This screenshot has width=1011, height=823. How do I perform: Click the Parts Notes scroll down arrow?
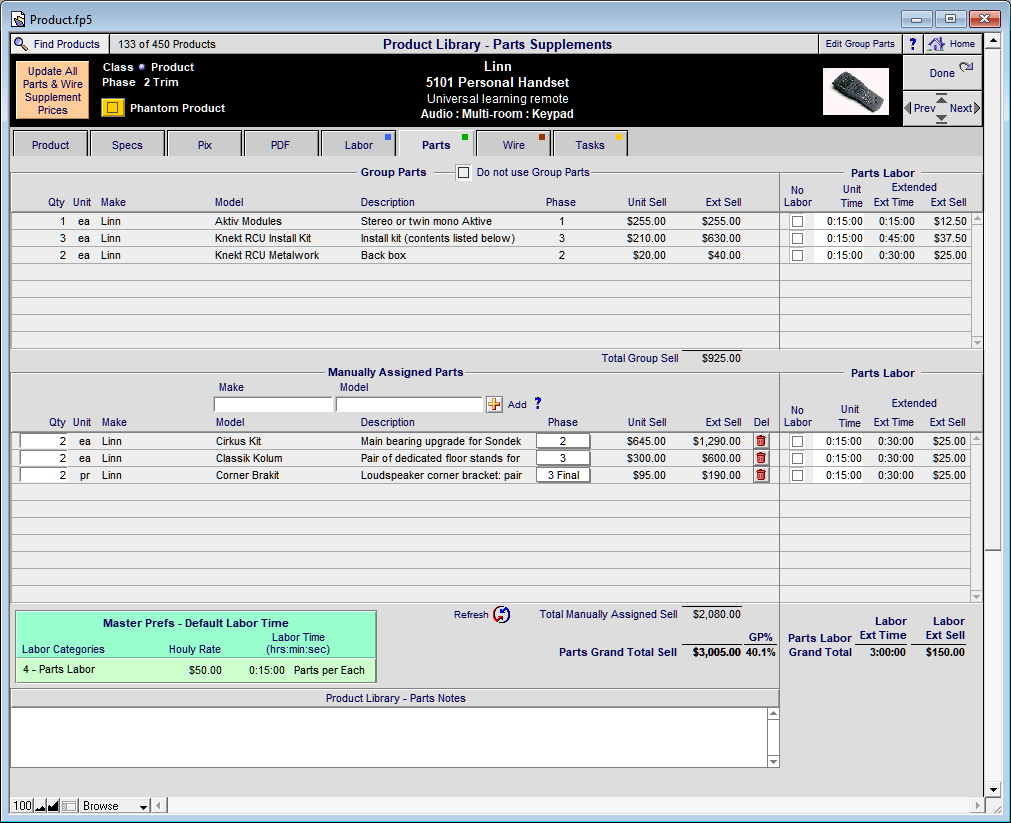coord(773,762)
